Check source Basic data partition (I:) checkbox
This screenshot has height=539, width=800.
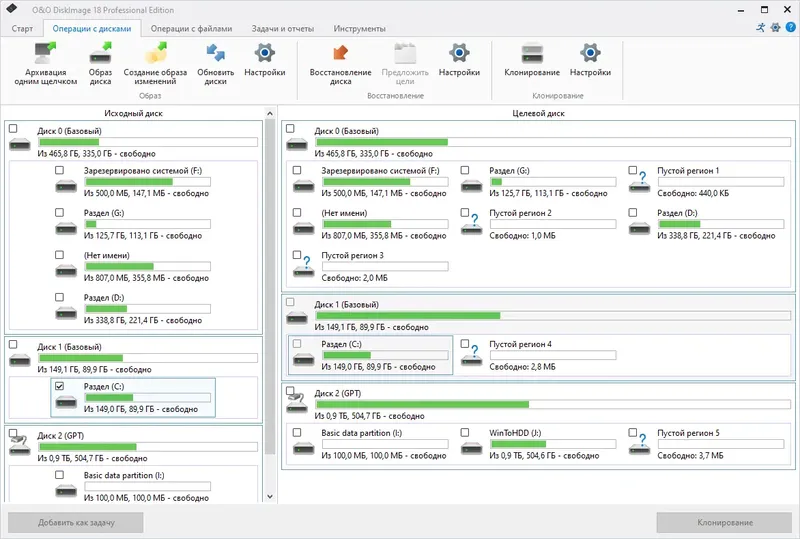point(60,475)
